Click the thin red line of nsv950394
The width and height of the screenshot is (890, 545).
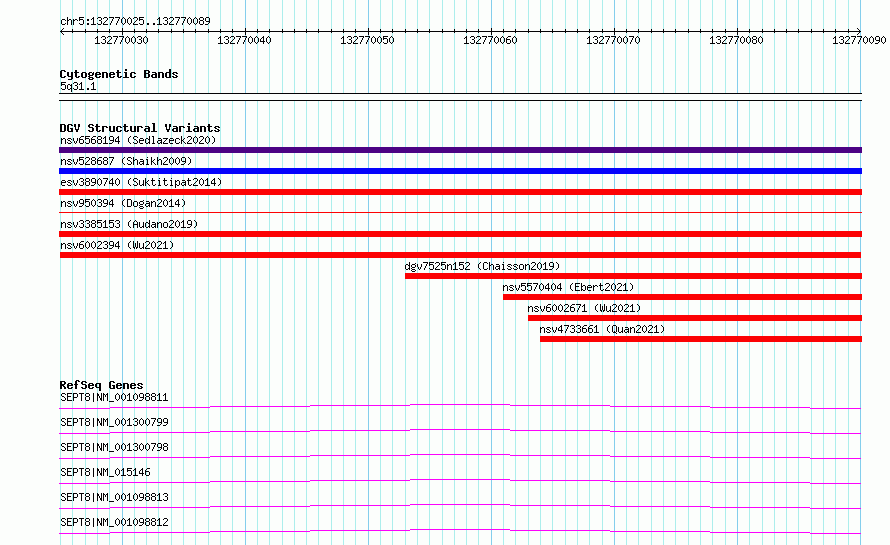click(x=460, y=212)
